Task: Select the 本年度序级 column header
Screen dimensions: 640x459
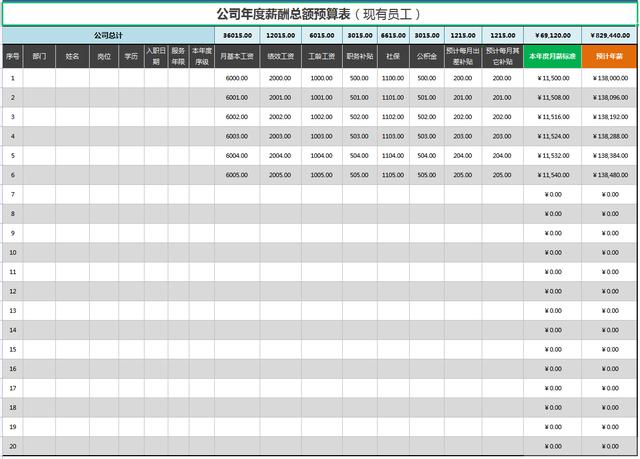Action: coord(202,56)
